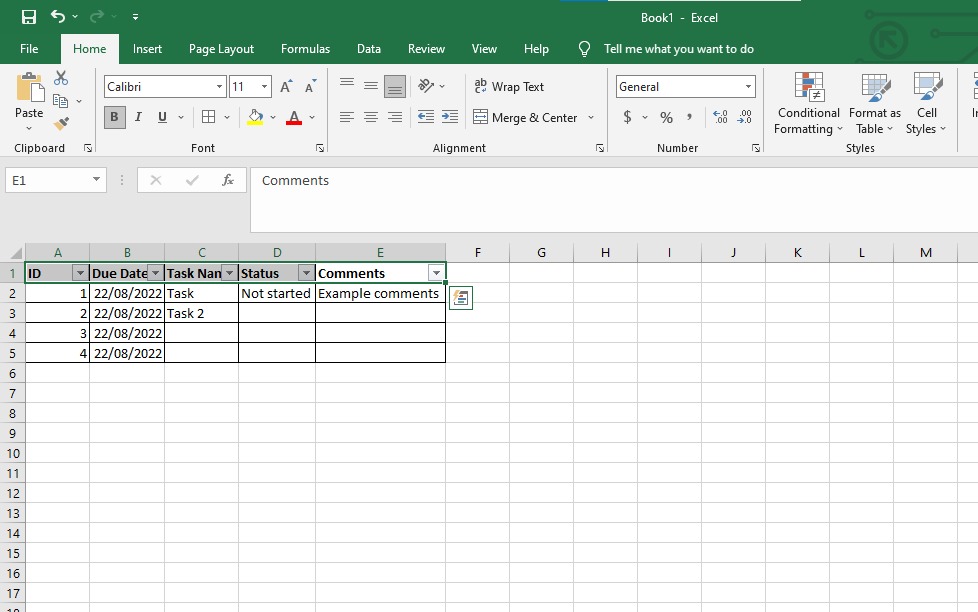
Task: Switch to the Formulas tab
Action: click(305, 49)
